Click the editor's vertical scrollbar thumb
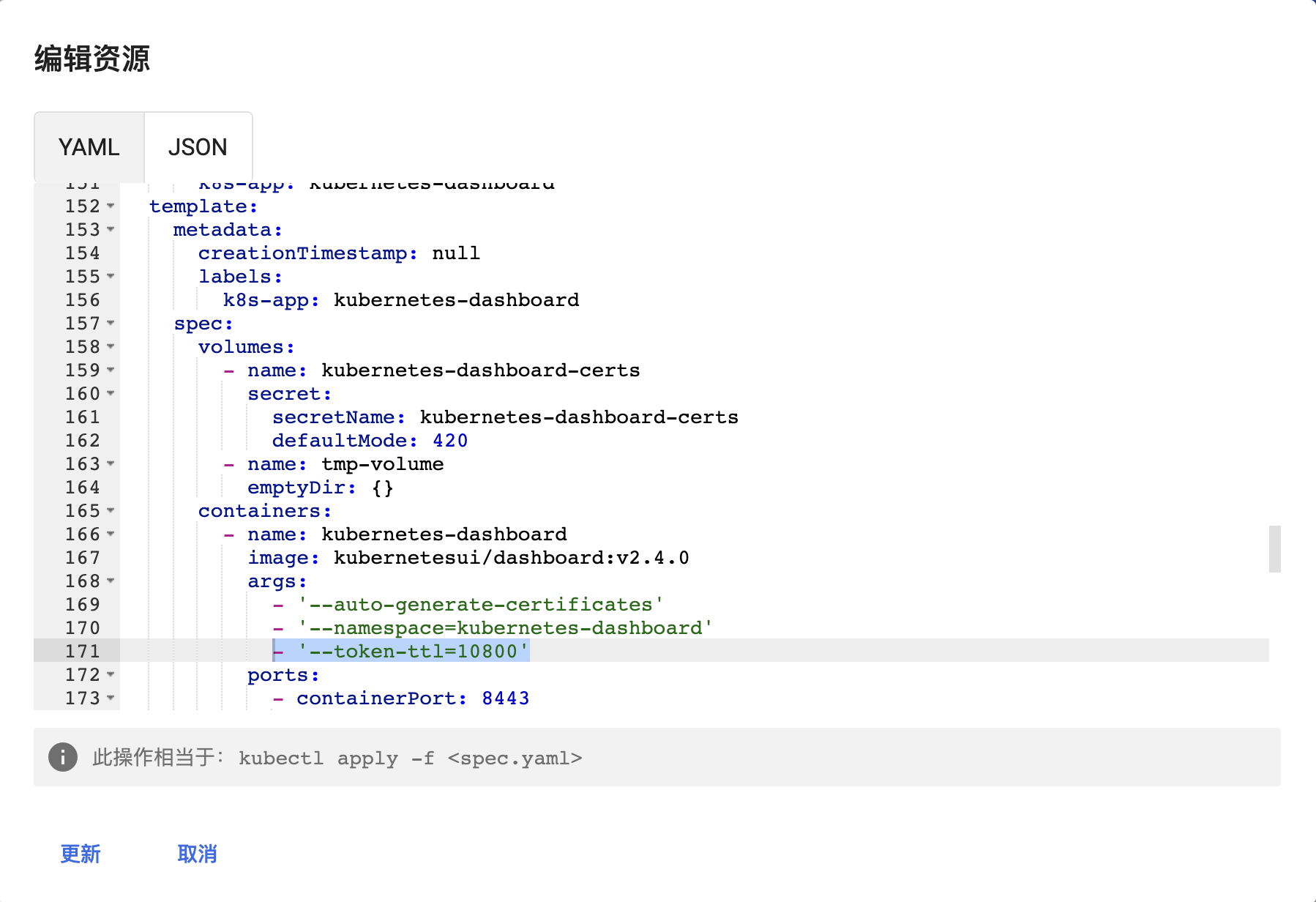The image size is (1316, 902). [1274, 548]
